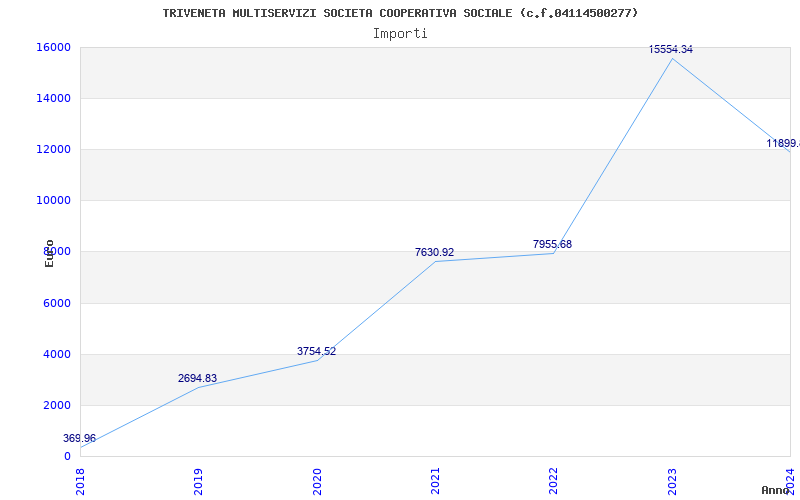Click the 12000 value axis label
This screenshot has height=500, width=800.
point(53,149)
